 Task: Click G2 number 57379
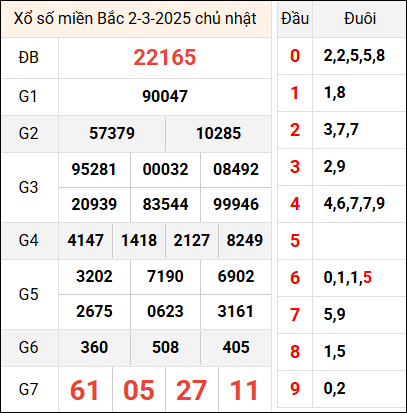click(112, 134)
